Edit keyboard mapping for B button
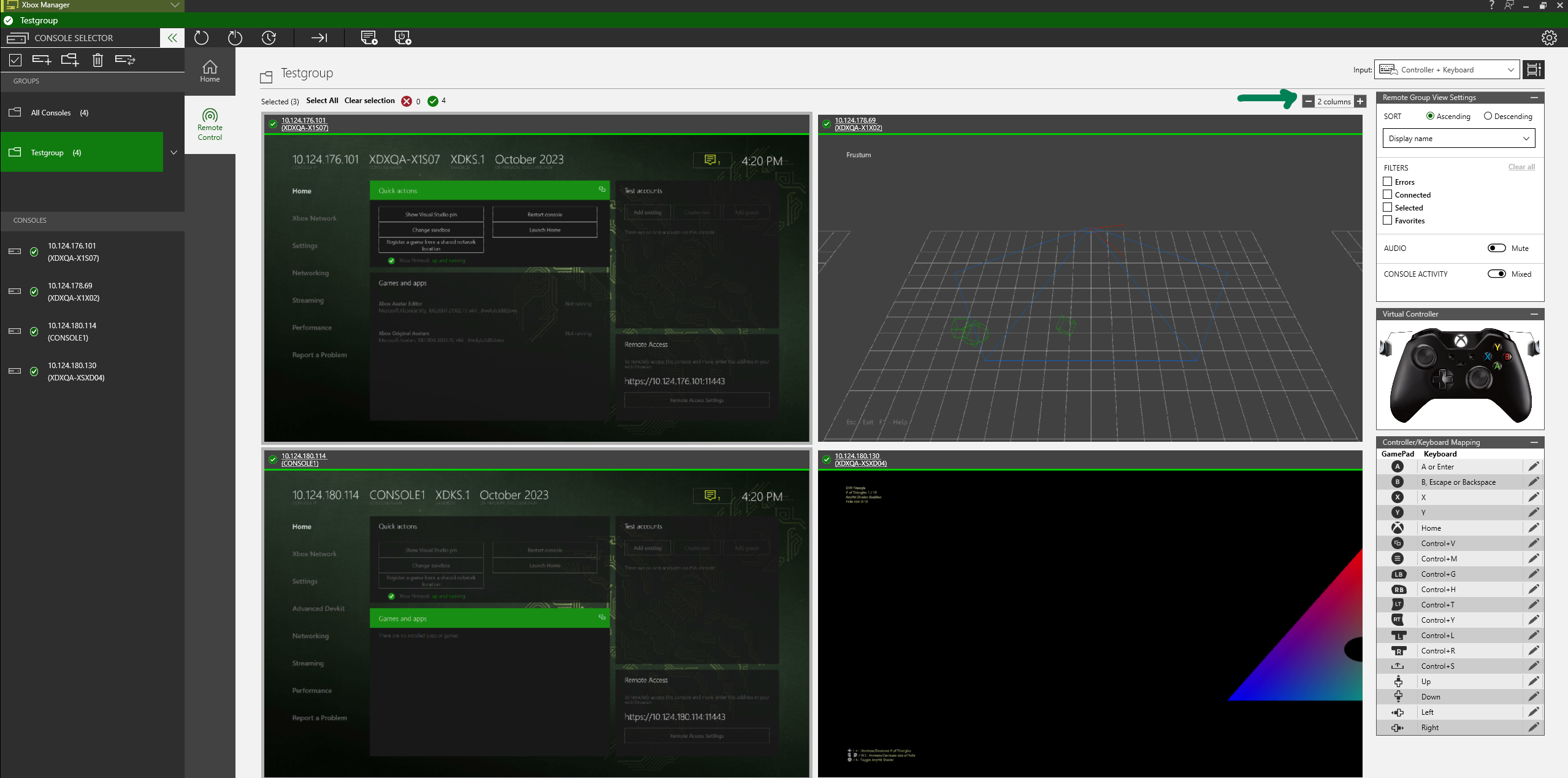This screenshot has height=778, width=1568. pos(1534,482)
